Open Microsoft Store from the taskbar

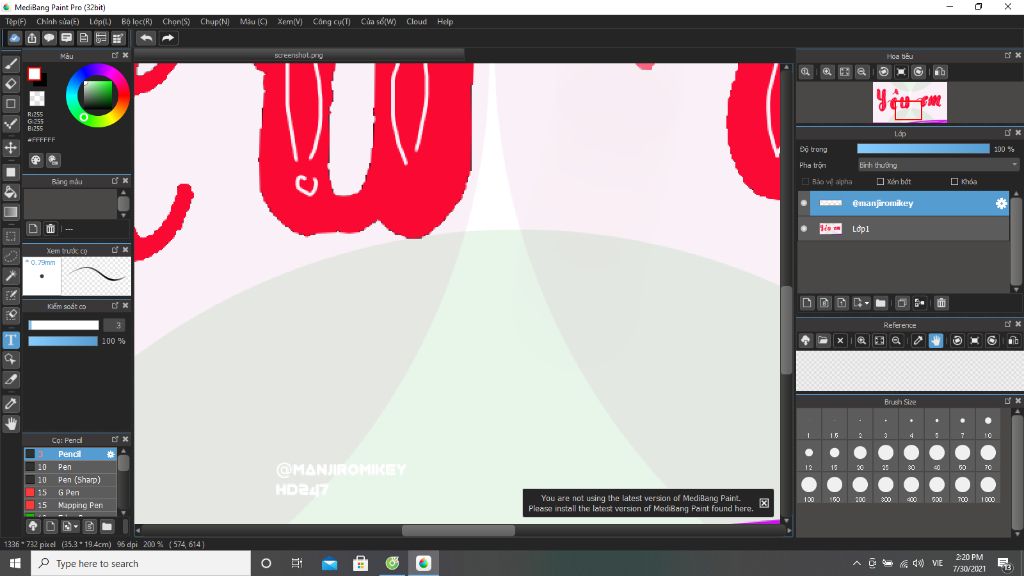(x=360, y=563)
